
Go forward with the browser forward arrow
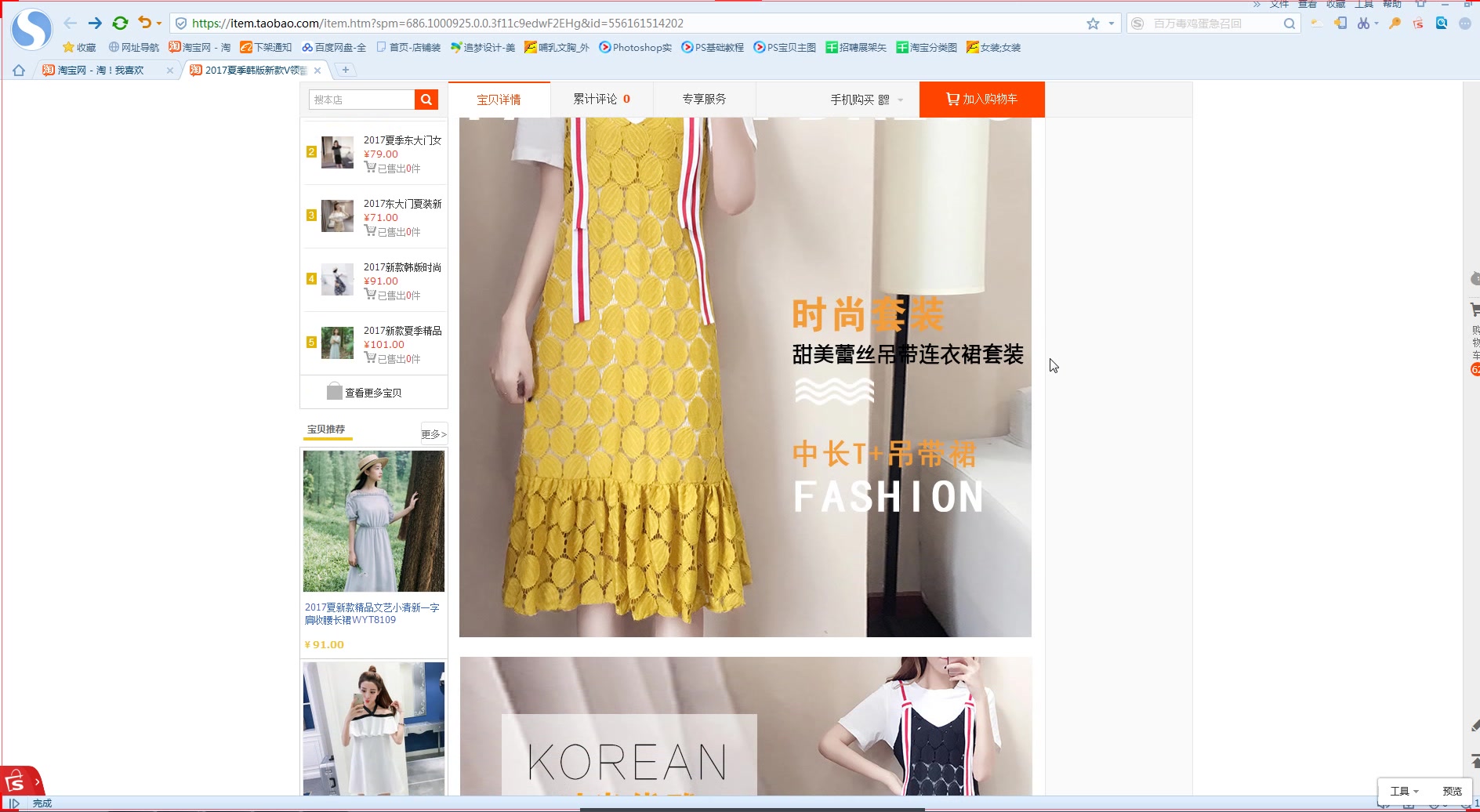[x=95, y=24]
